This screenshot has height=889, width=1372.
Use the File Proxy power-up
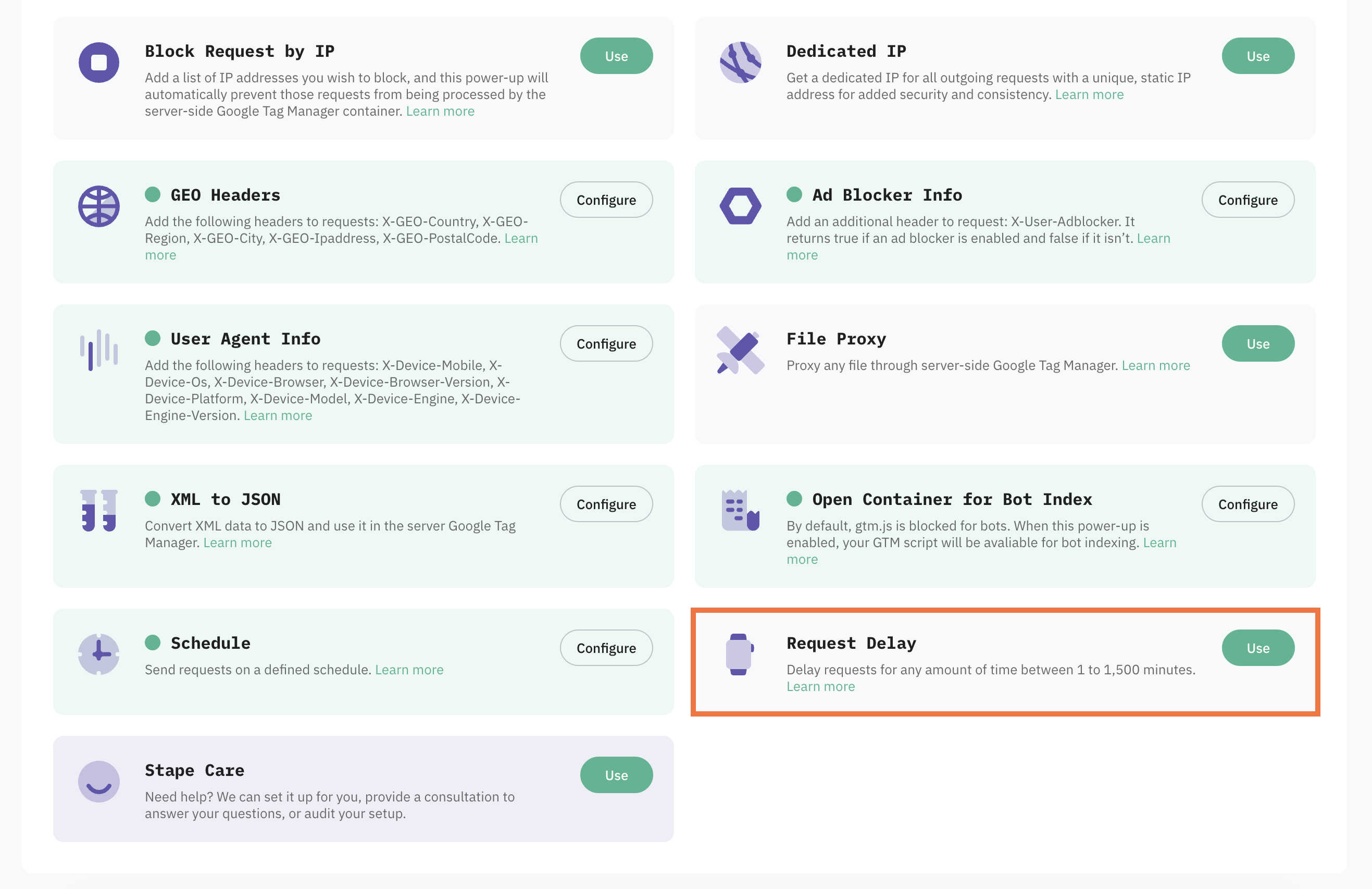point(1258,343)
